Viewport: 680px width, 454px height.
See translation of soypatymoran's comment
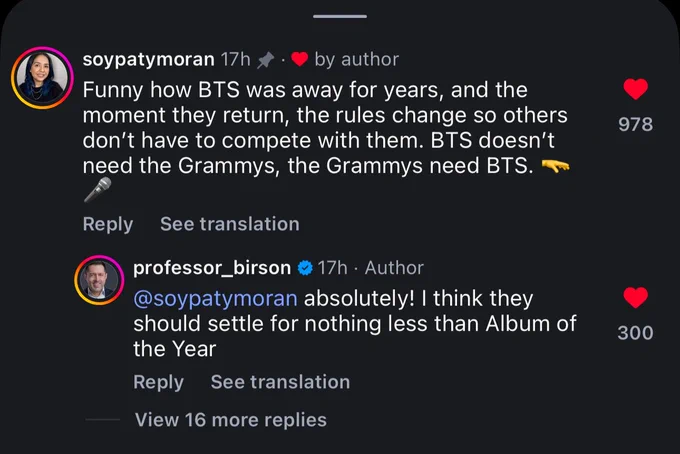(x=230, y=224)
